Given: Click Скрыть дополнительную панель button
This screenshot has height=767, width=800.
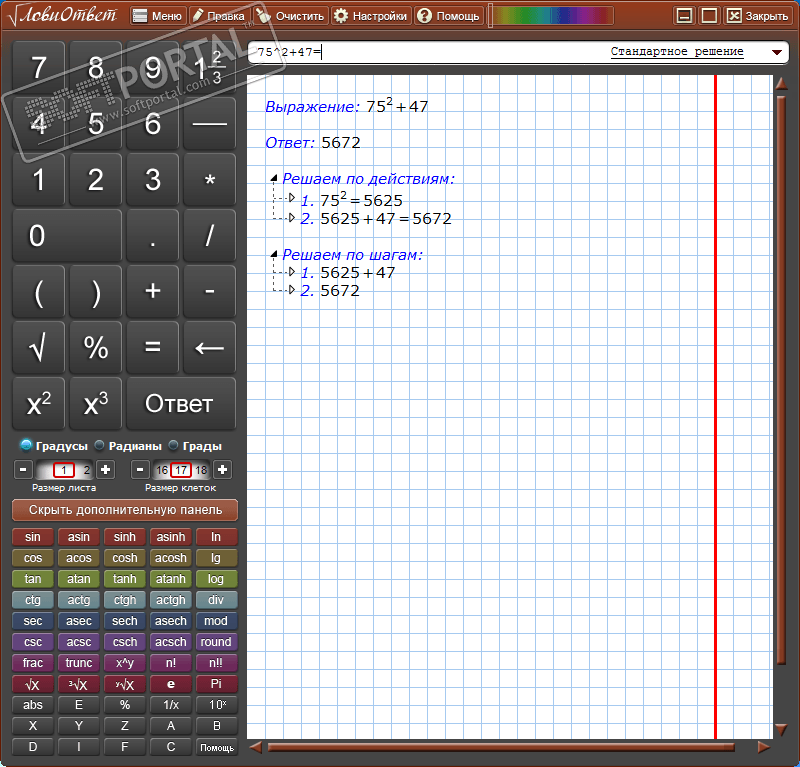Looking at the screenshot, I should pos(125,510).
